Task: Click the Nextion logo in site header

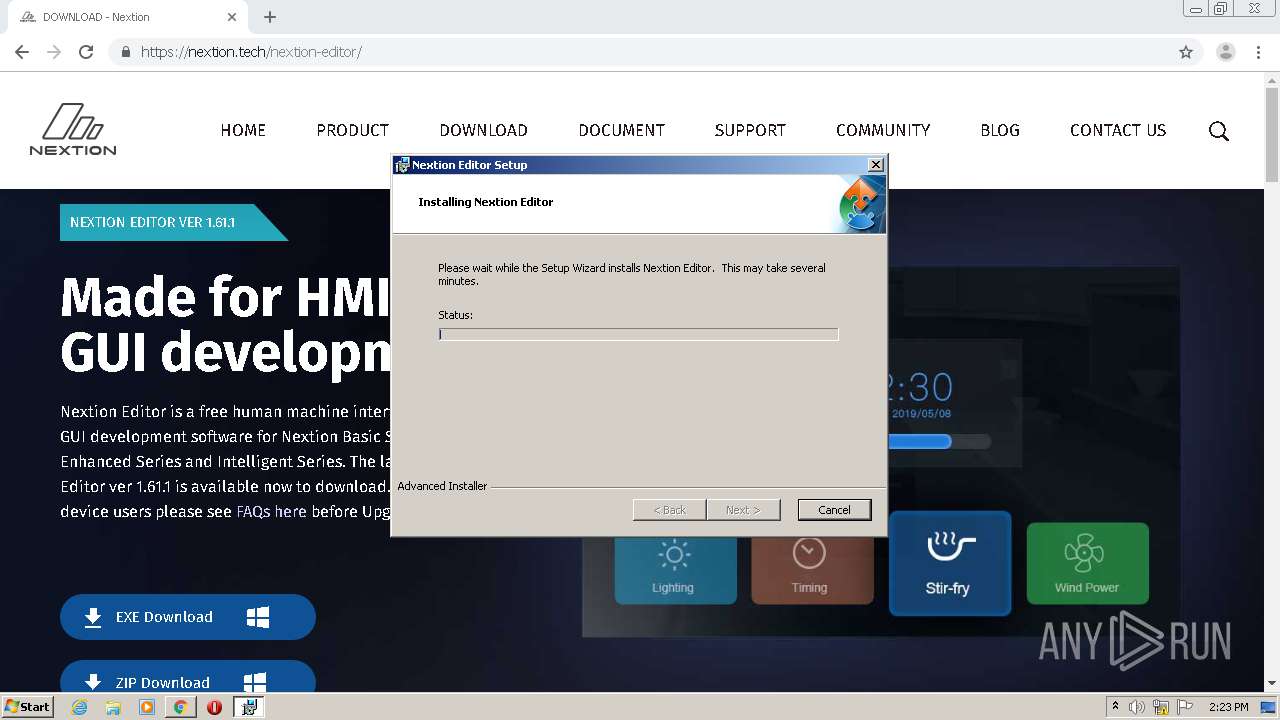Action: pos(73,129)
